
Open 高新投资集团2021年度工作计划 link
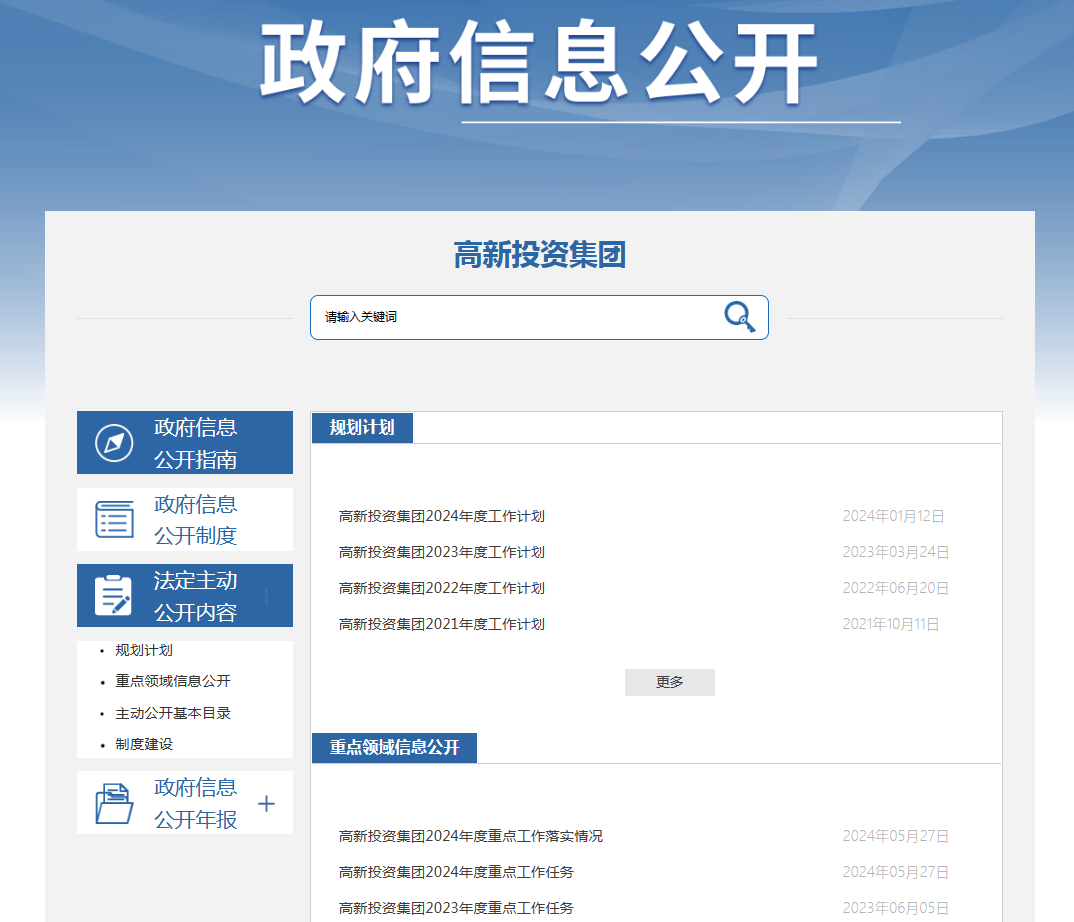click(x=442, y=624)
